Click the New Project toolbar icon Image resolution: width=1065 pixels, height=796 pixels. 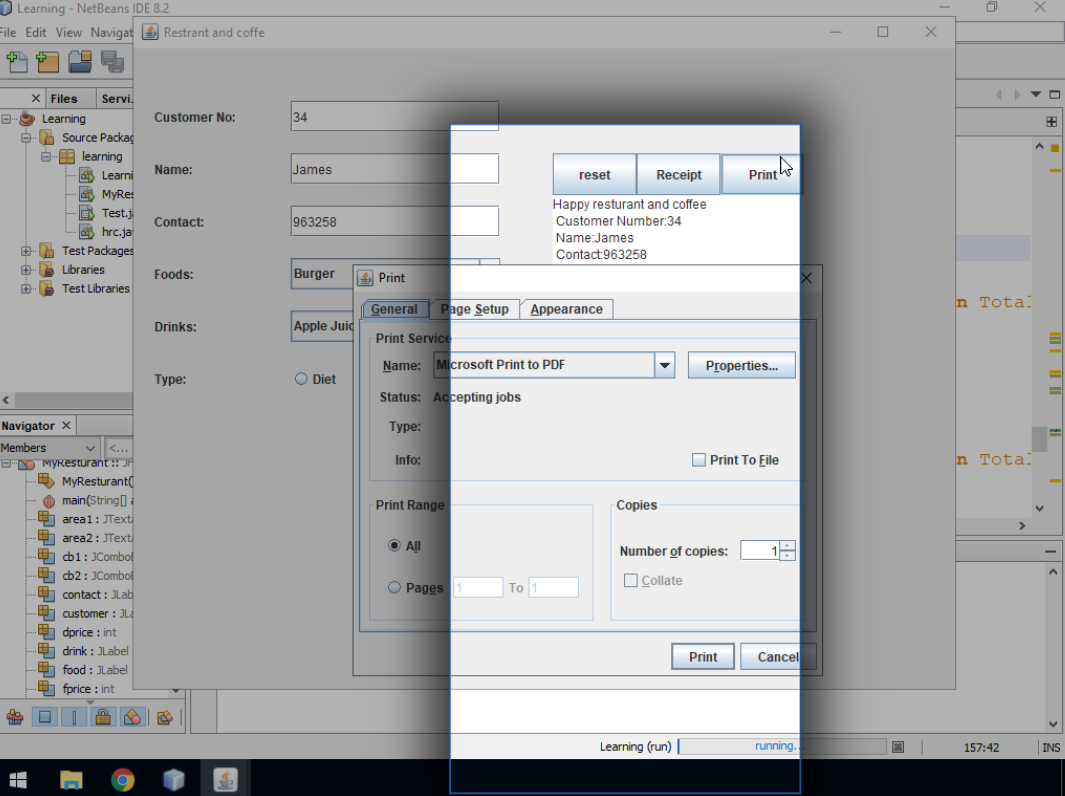tap(48, 62)
